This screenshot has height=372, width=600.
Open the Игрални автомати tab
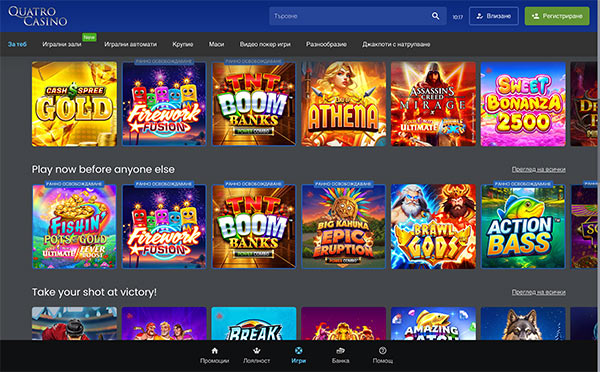[130, 44]
